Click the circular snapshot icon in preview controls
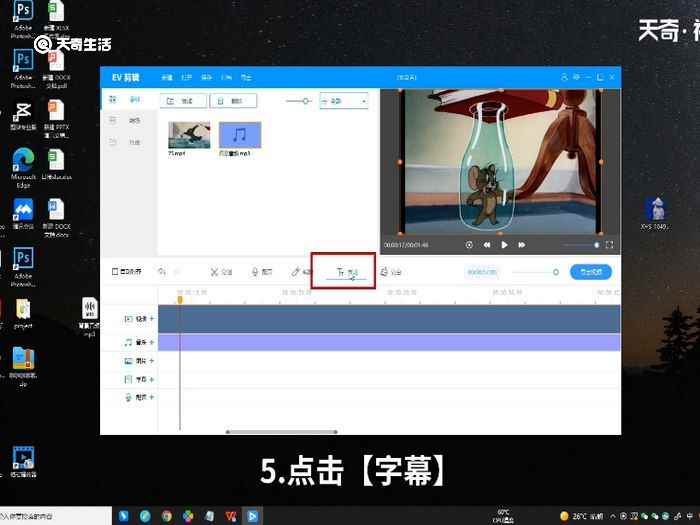This screenshot has width=700, height=525. tap(469, 245)
